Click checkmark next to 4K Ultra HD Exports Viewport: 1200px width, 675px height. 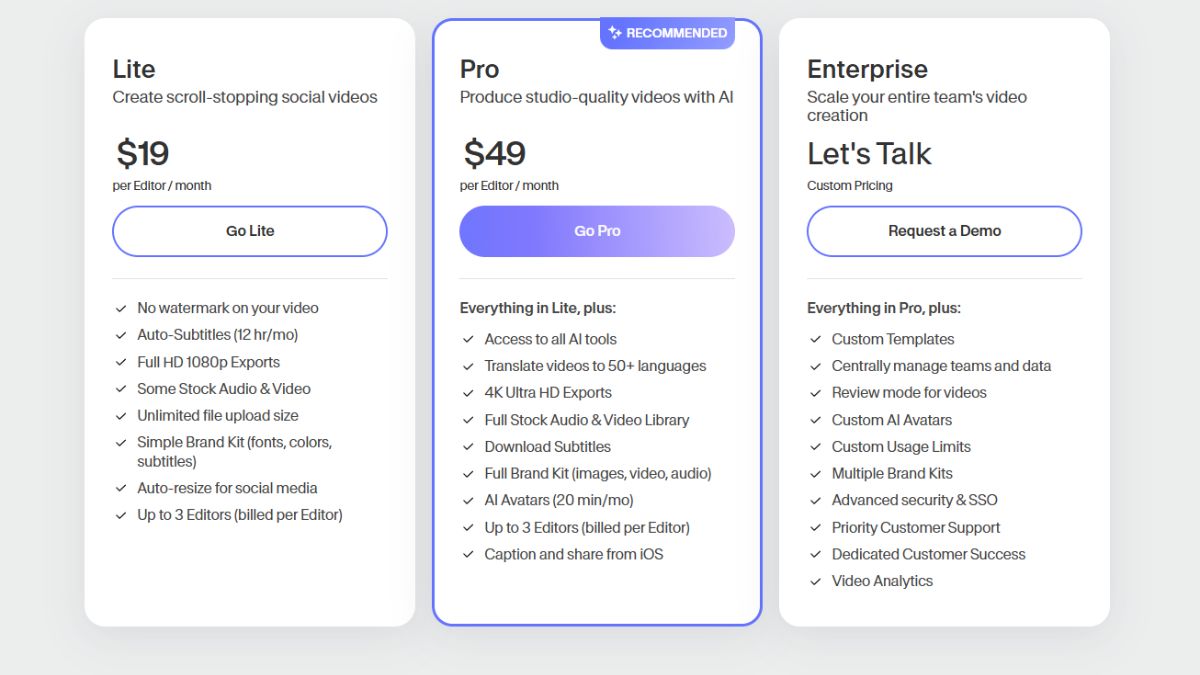[x=468, y=394]
